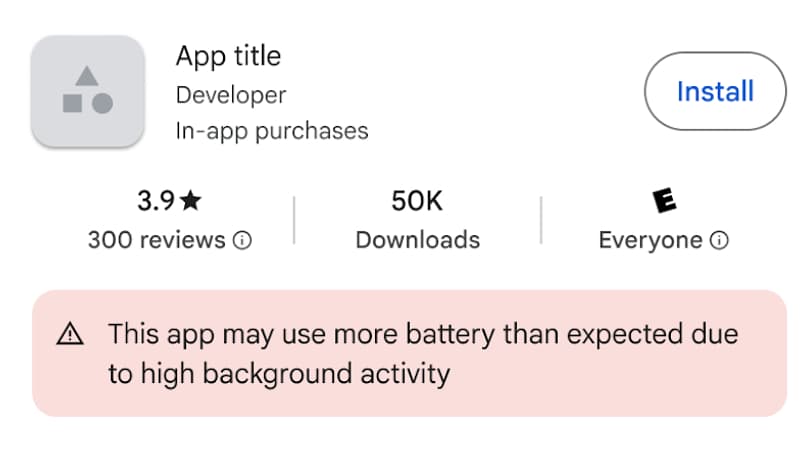Click the E content rating icon

663,201
